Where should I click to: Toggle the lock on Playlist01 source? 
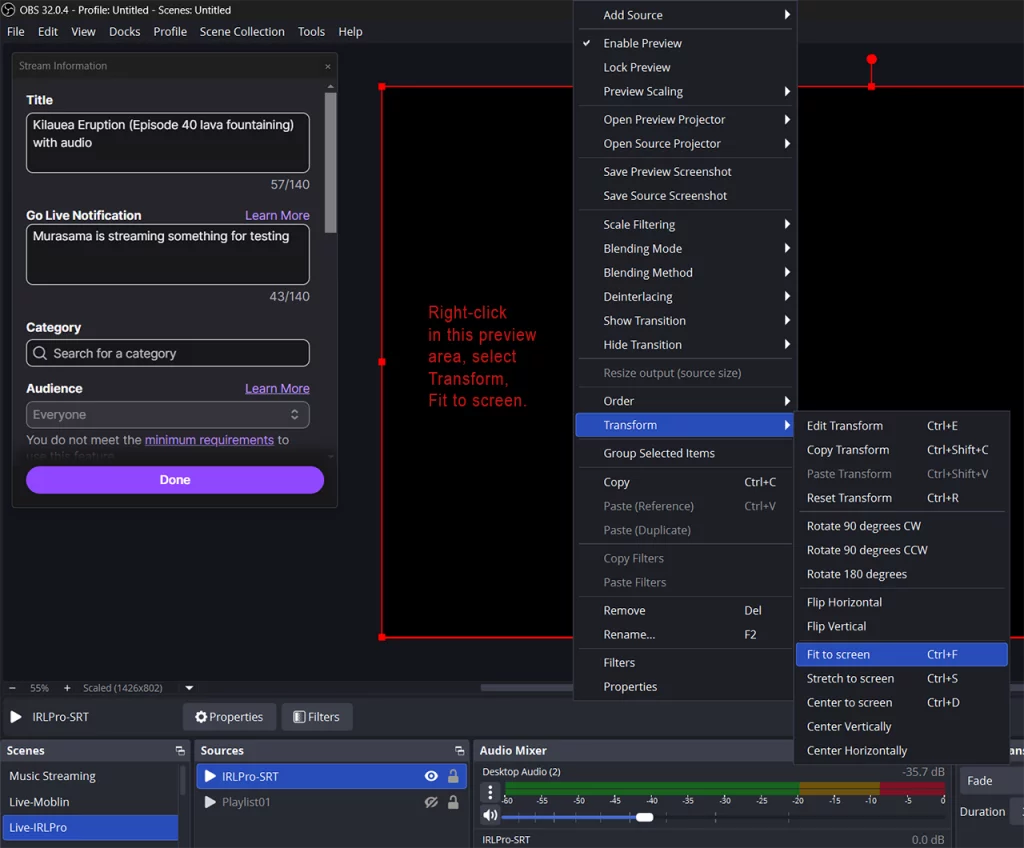pos(453,802)
